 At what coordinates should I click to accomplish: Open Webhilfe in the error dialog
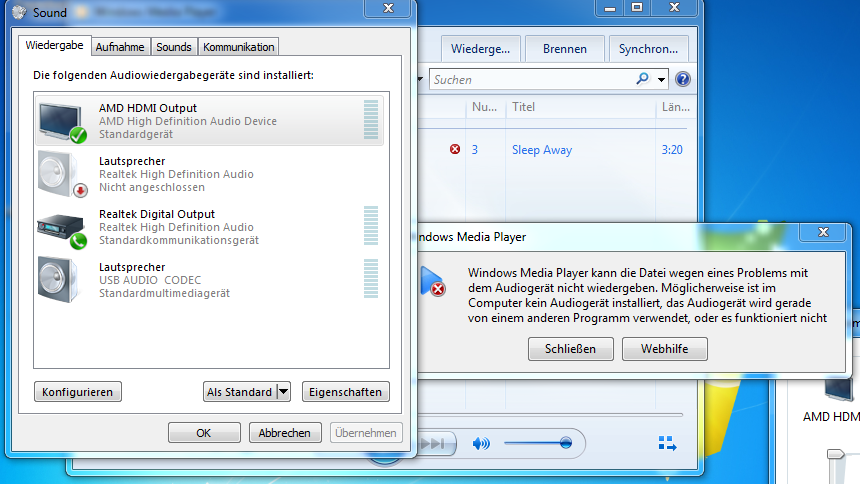(x=665, y=348)
